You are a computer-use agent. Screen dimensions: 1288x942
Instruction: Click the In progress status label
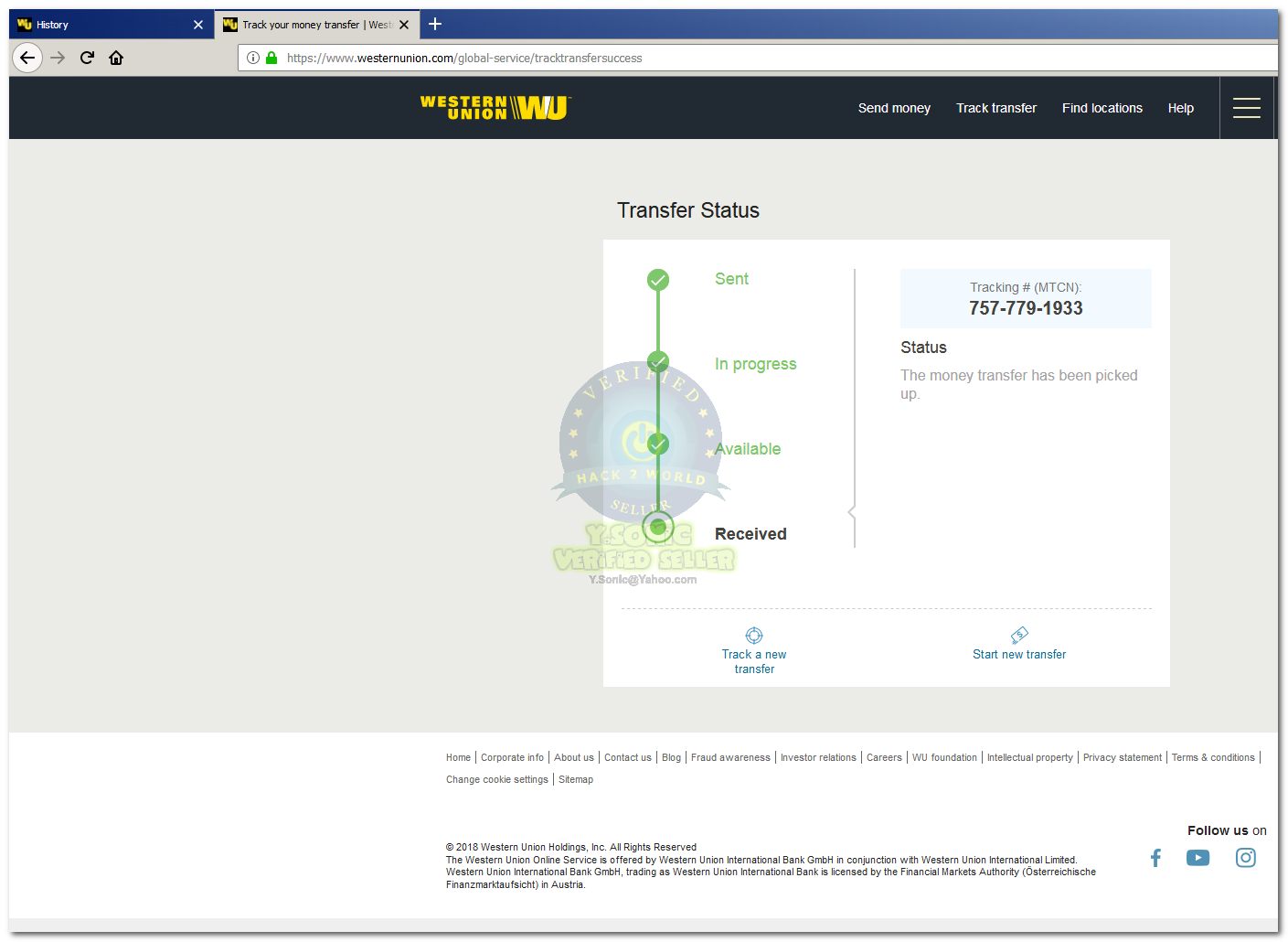pos(755,364)
